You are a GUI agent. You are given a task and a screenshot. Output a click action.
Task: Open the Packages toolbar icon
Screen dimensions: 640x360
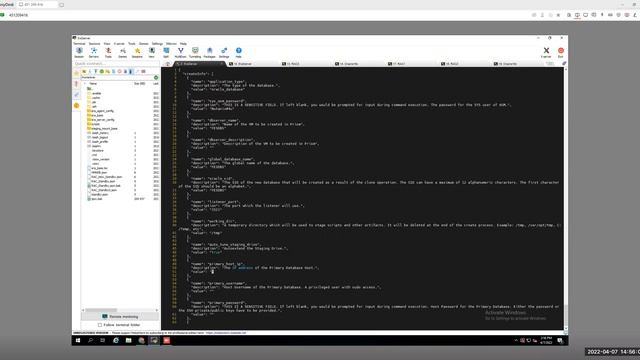[209, 52]
